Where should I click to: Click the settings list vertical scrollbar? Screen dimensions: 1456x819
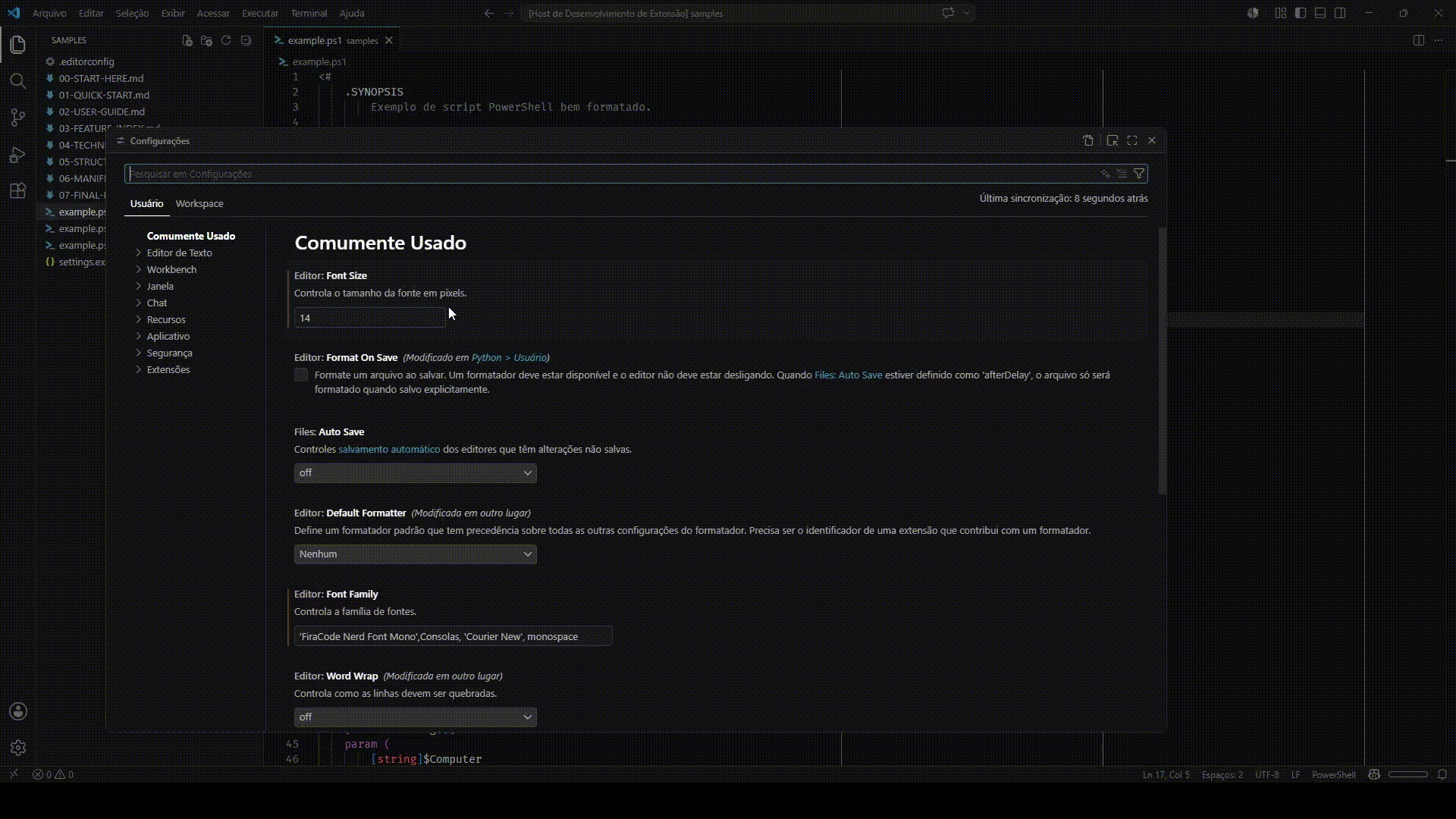(1162, 361)
